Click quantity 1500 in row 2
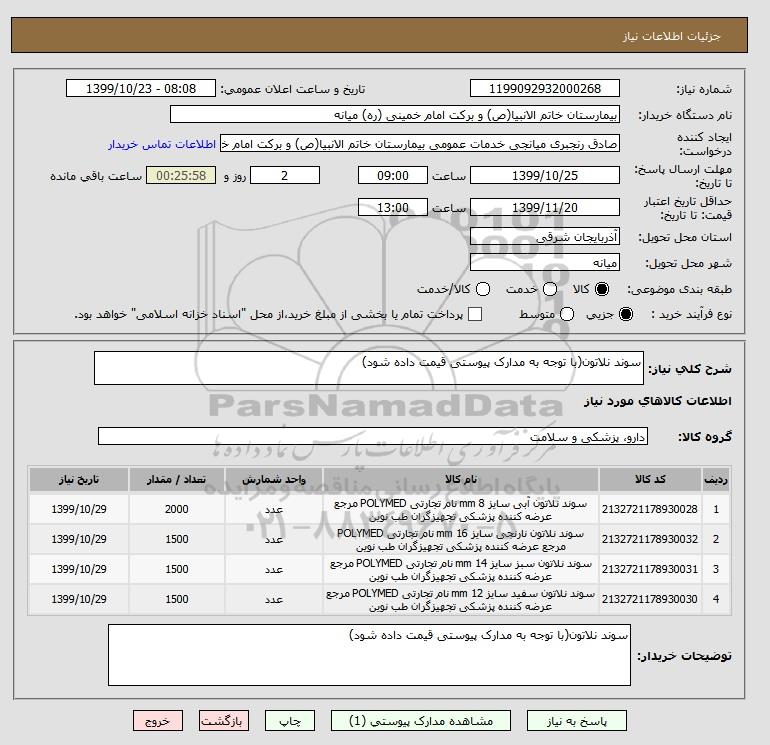The width and height of the screenshot is (770, 745). click(x=177, y=539)
